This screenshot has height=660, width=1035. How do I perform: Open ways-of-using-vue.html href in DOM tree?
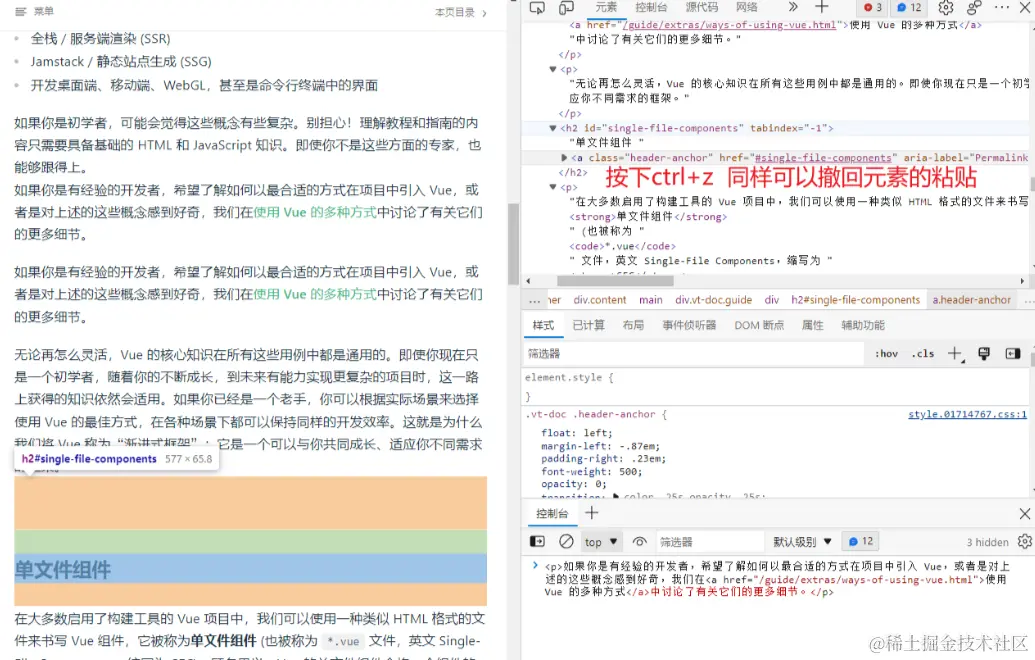(x=729, y=25)
